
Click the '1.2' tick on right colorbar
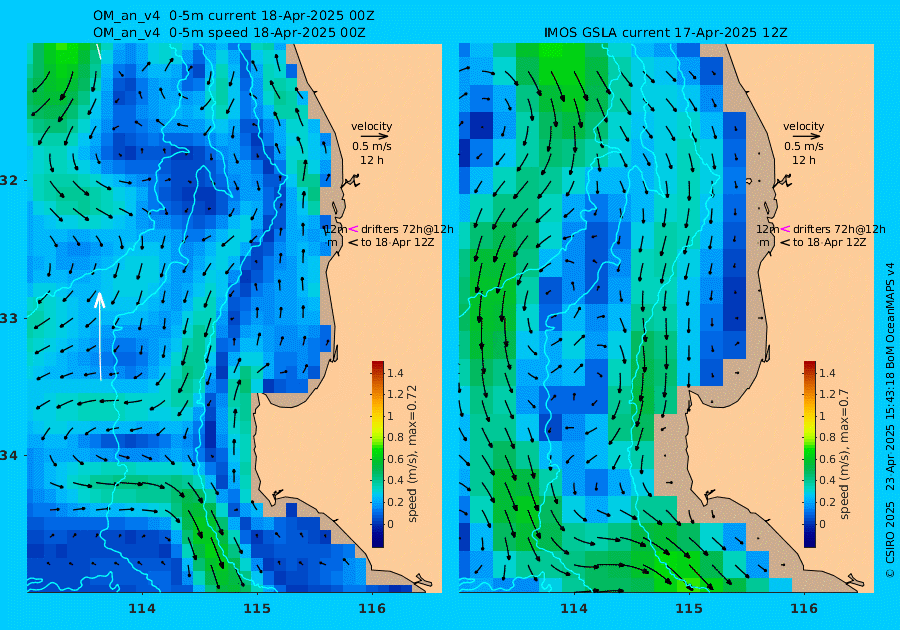point(827,394)
